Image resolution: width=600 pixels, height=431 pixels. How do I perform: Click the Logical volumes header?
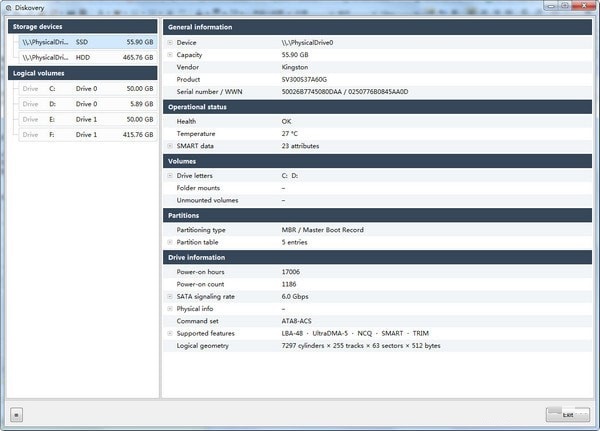pos(82,73)
